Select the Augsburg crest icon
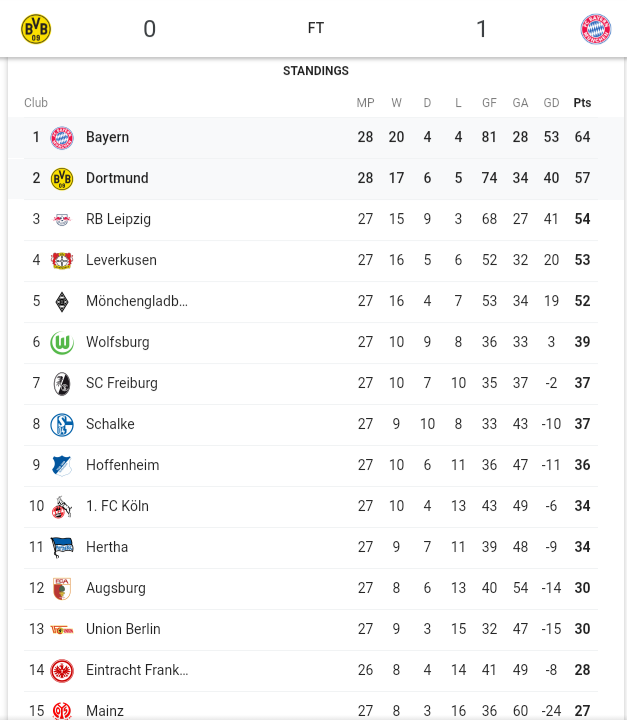The image size is (627, 720). point(62,589)
